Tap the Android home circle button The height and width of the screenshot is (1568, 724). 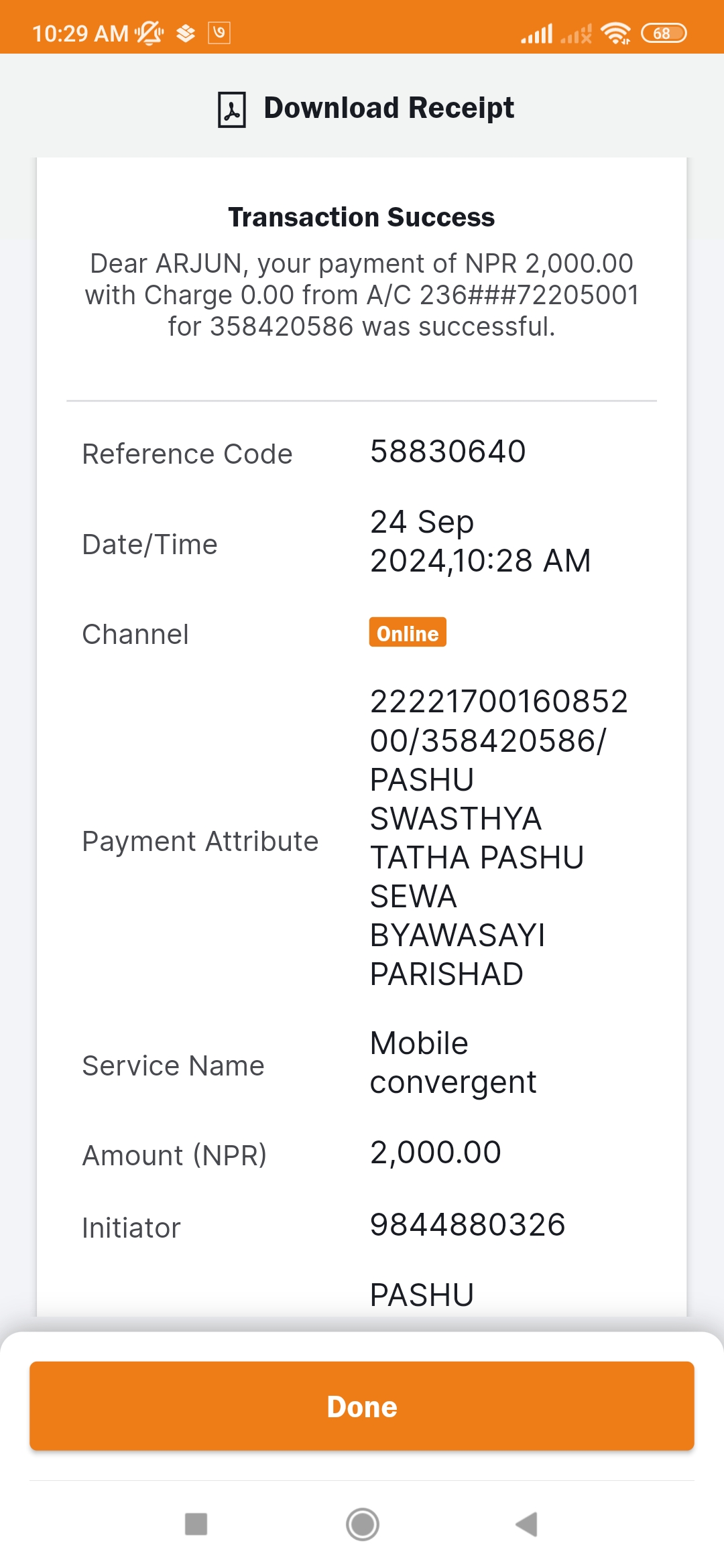tap(362, 1524)
